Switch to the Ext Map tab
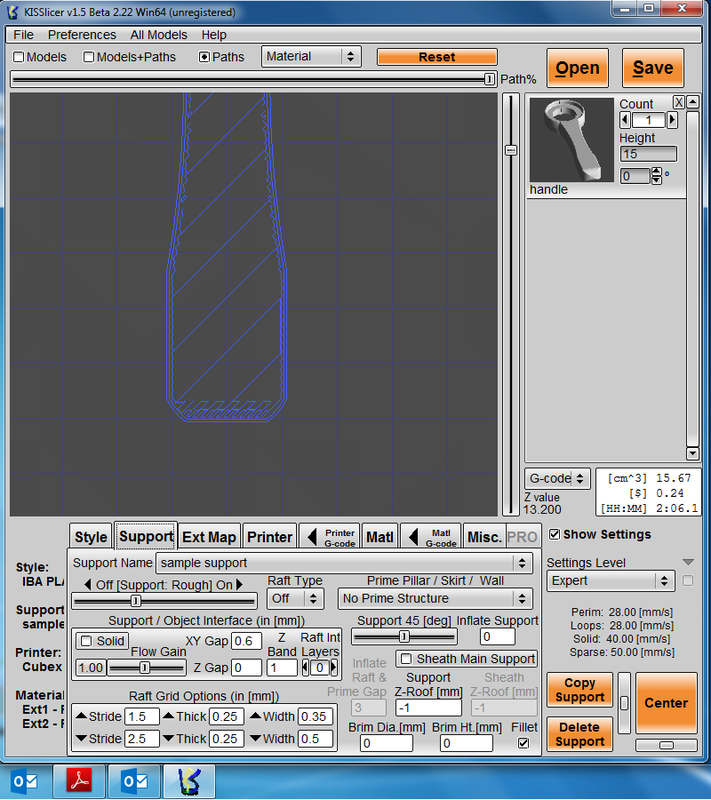Screen dimensions: 711x800 (209, 537)
